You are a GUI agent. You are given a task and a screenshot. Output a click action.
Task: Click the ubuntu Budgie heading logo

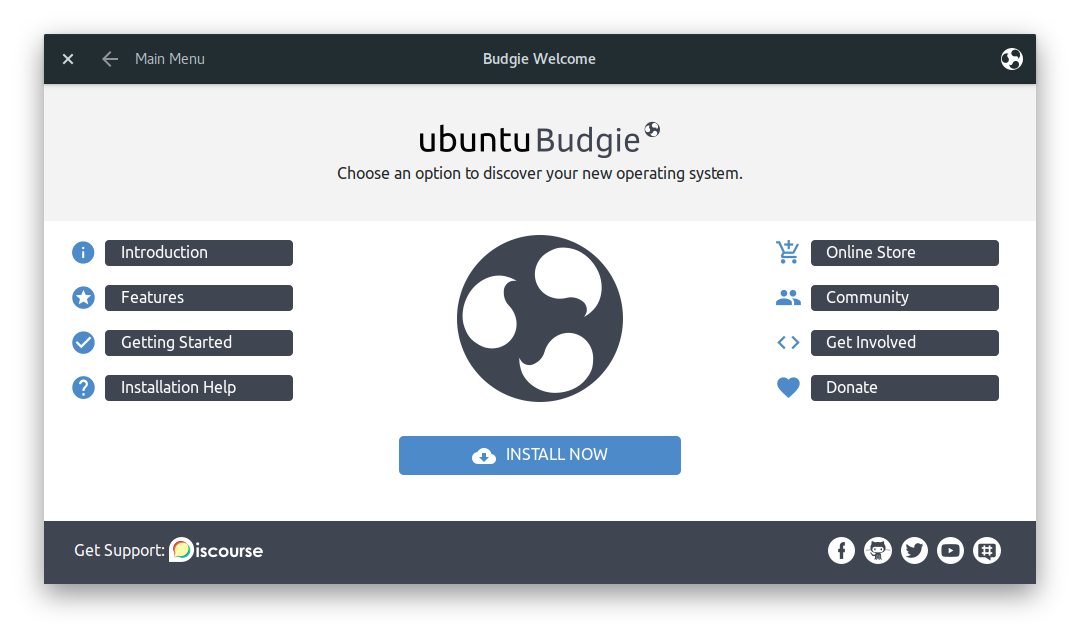coord(539,138)
